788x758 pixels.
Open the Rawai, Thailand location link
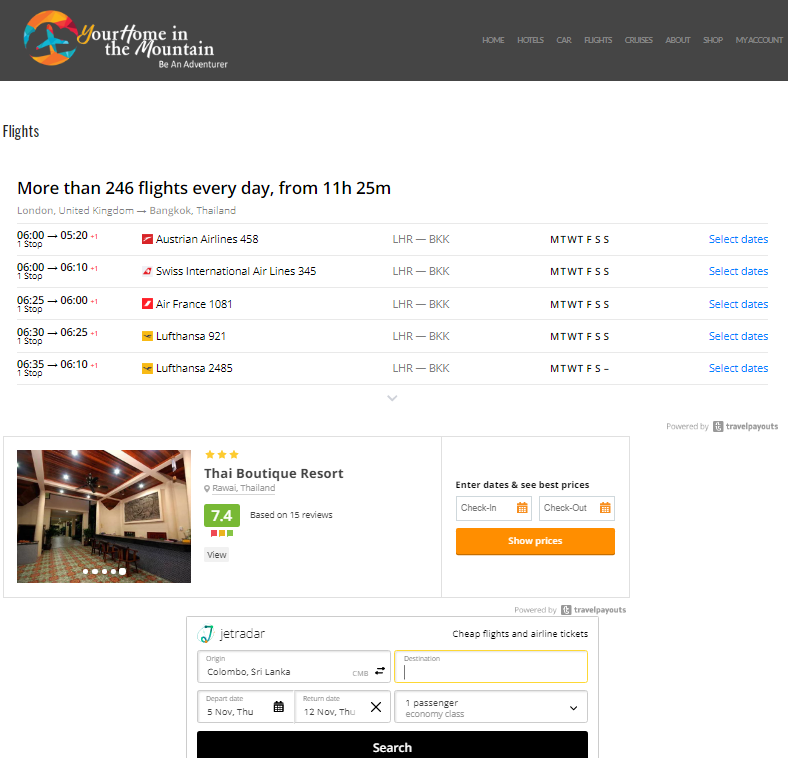[244, 488]
